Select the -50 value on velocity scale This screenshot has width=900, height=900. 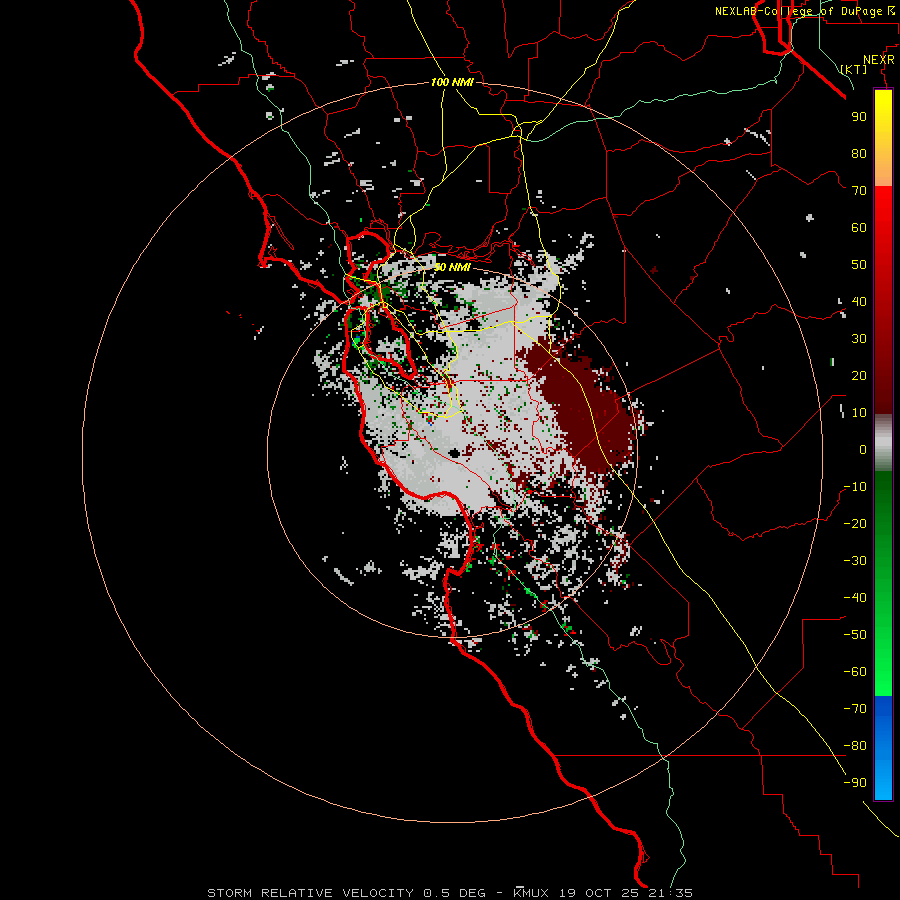(855, 635)
